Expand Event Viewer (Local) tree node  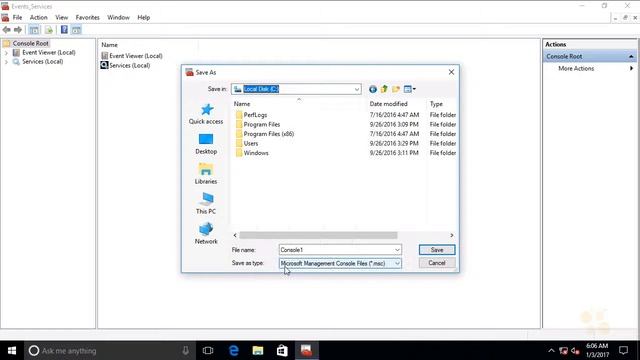tap(6, 53)
